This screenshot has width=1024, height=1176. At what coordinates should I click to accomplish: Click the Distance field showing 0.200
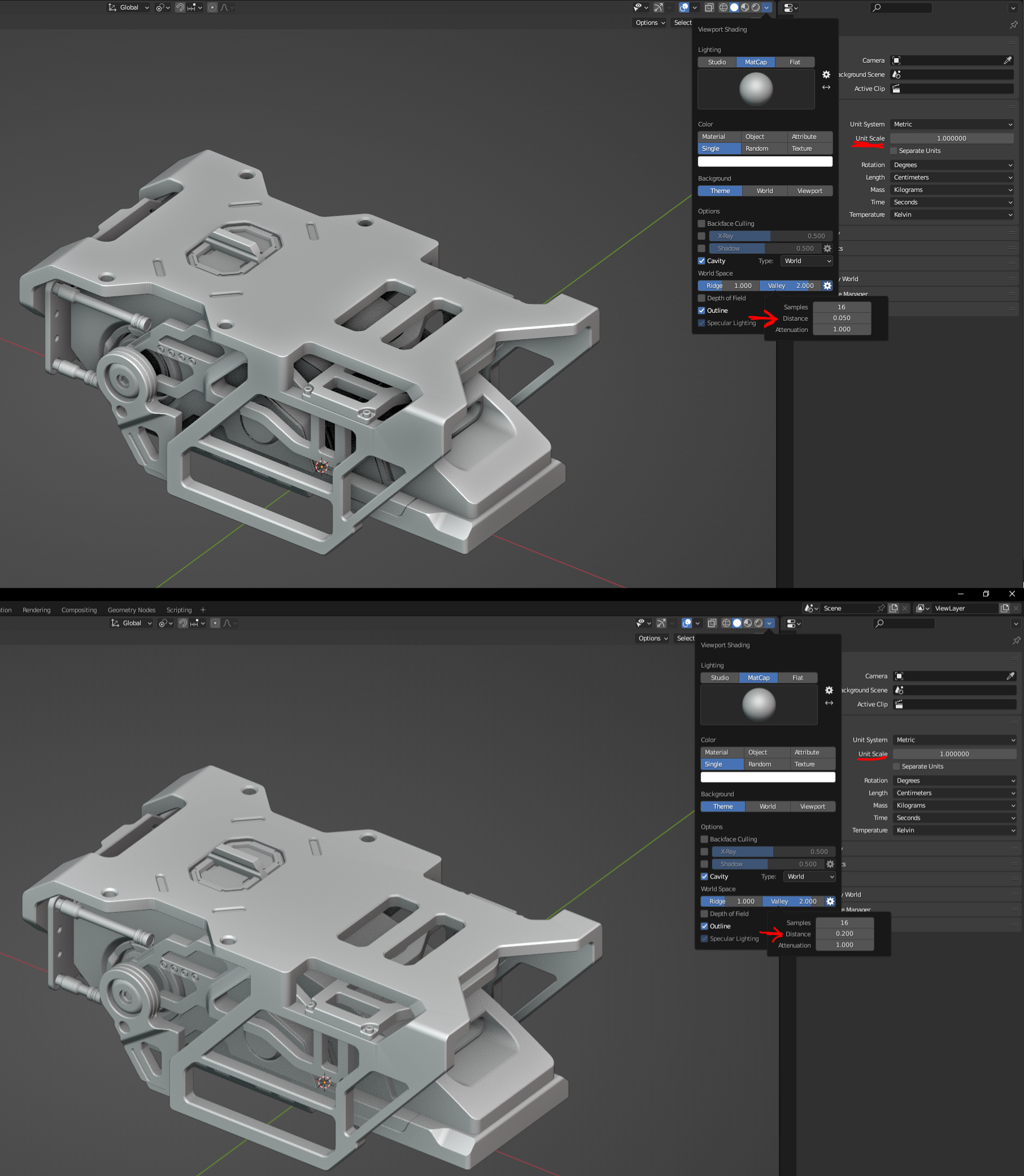coord(844,934)
